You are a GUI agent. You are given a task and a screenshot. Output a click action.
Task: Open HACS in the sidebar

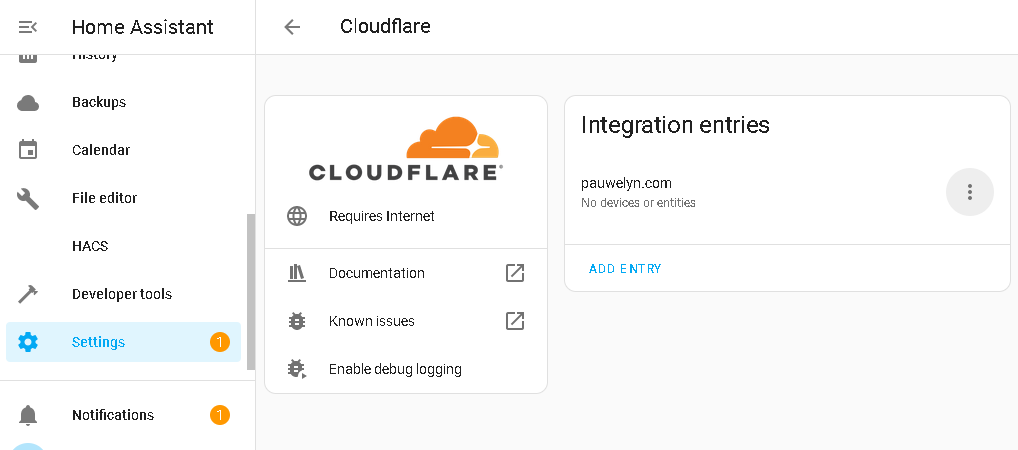(123, 246)
